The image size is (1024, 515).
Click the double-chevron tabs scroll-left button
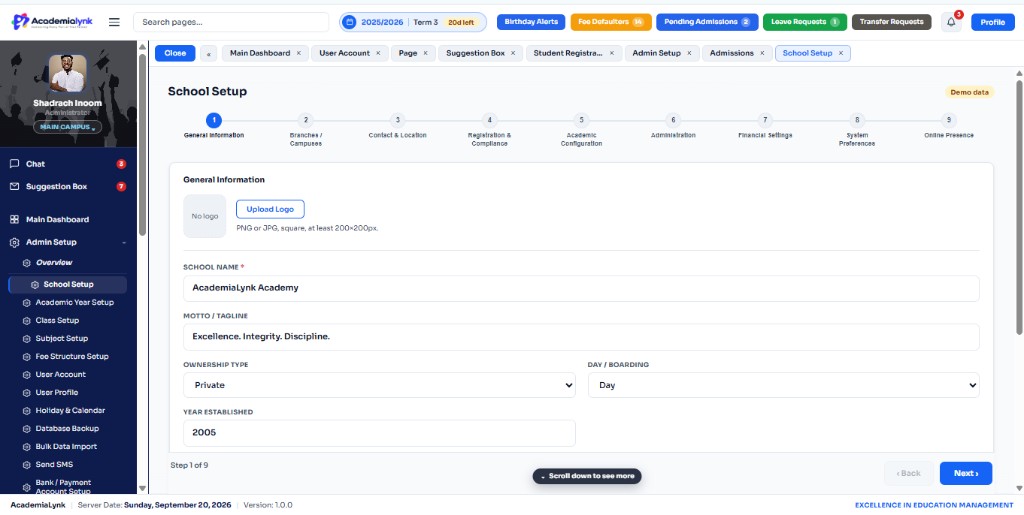coord(208,54)
